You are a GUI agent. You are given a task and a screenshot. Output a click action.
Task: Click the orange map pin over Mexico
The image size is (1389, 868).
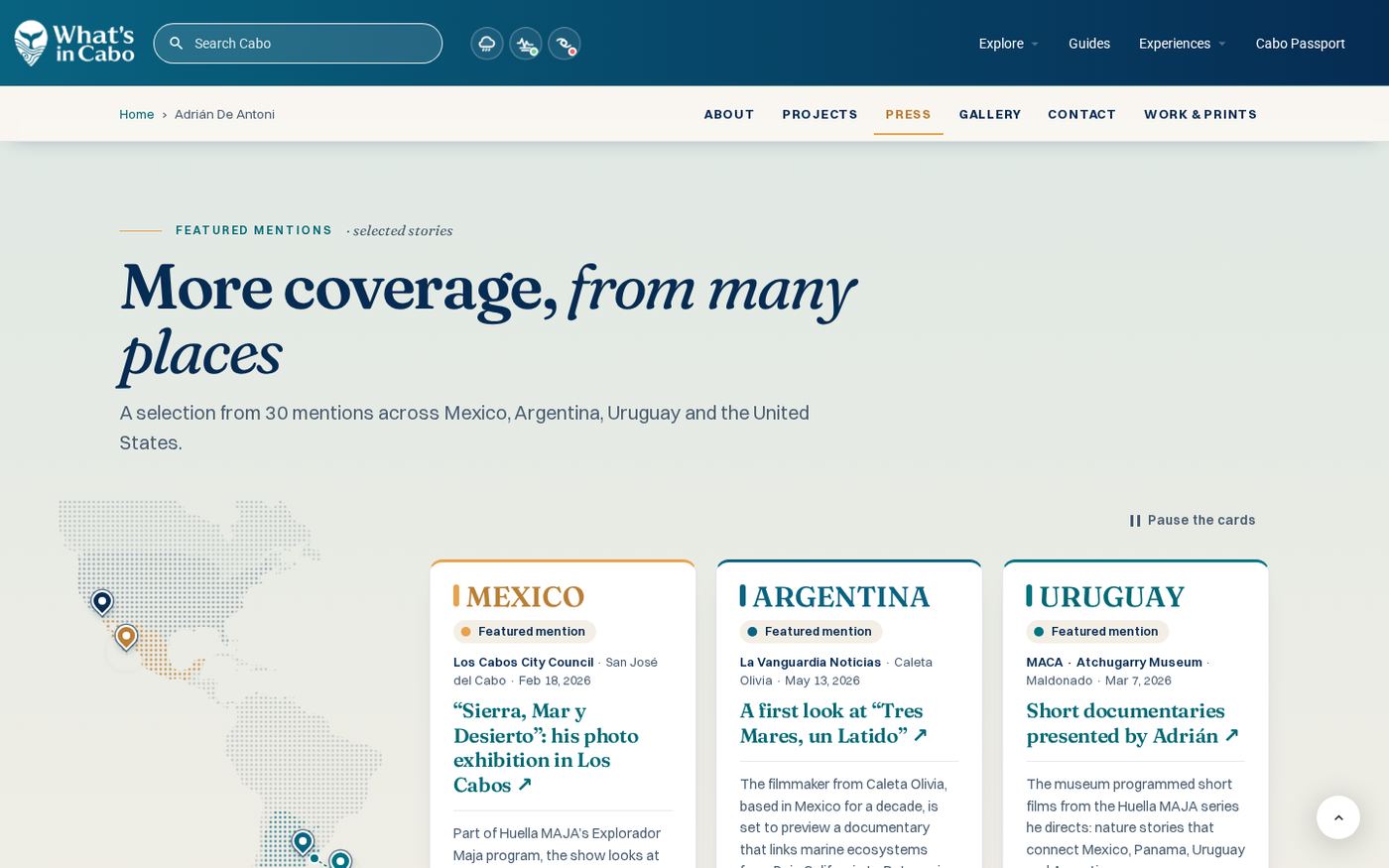(x=126, y=637)
